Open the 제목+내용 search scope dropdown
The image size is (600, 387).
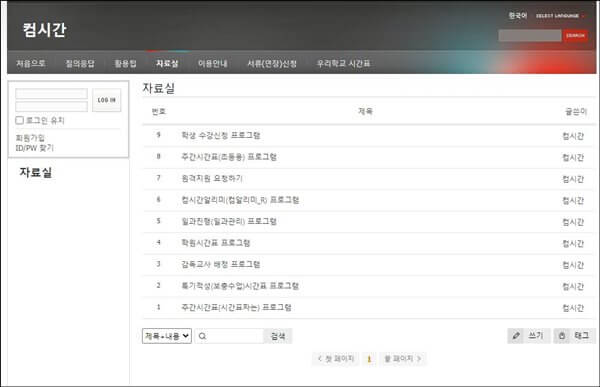tap(167, 336)
